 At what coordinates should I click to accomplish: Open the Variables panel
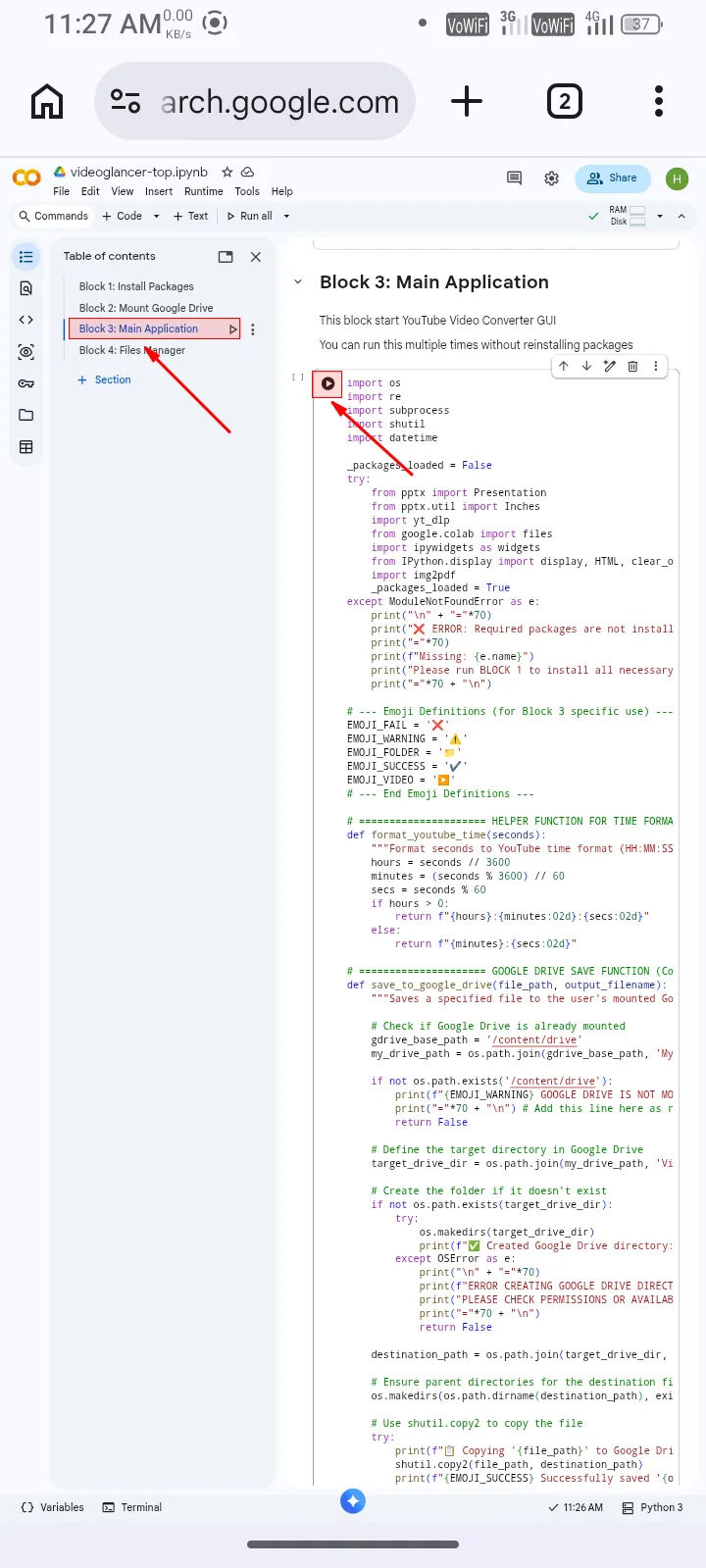coord(53,1507)
